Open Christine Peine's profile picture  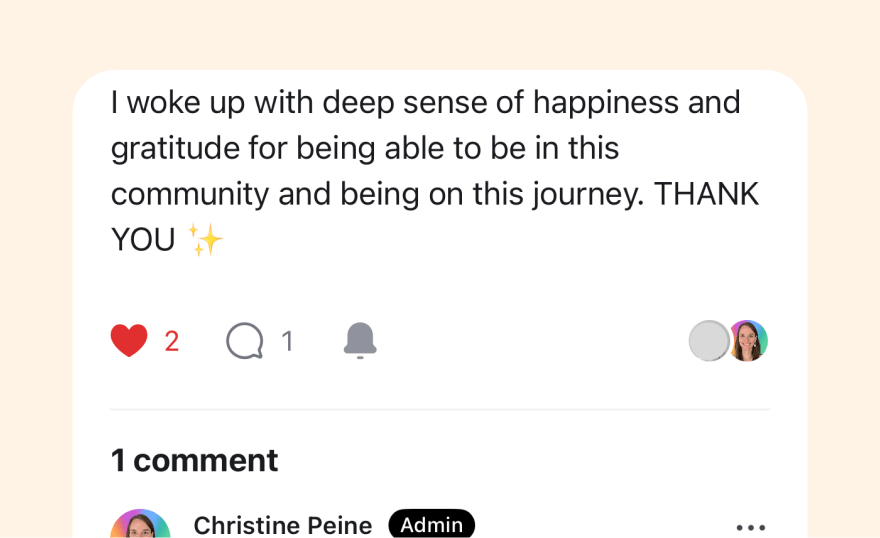coord(140,527)
